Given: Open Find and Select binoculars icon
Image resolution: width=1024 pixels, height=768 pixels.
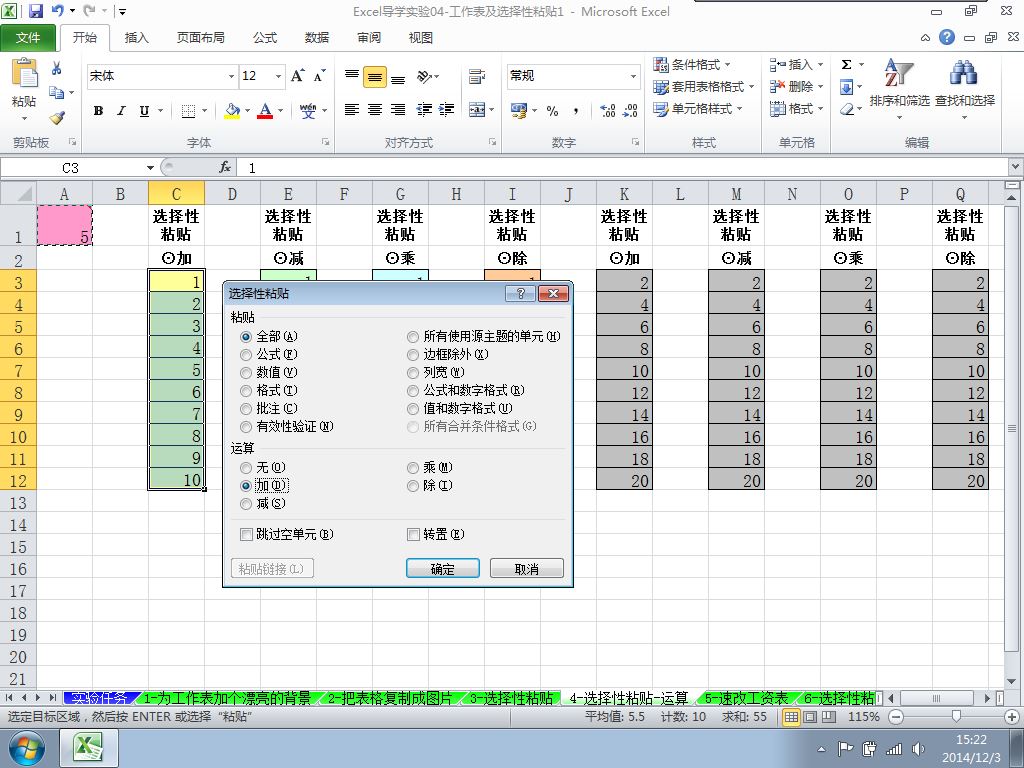Looking at the screenshot, I should click(964, 72).
